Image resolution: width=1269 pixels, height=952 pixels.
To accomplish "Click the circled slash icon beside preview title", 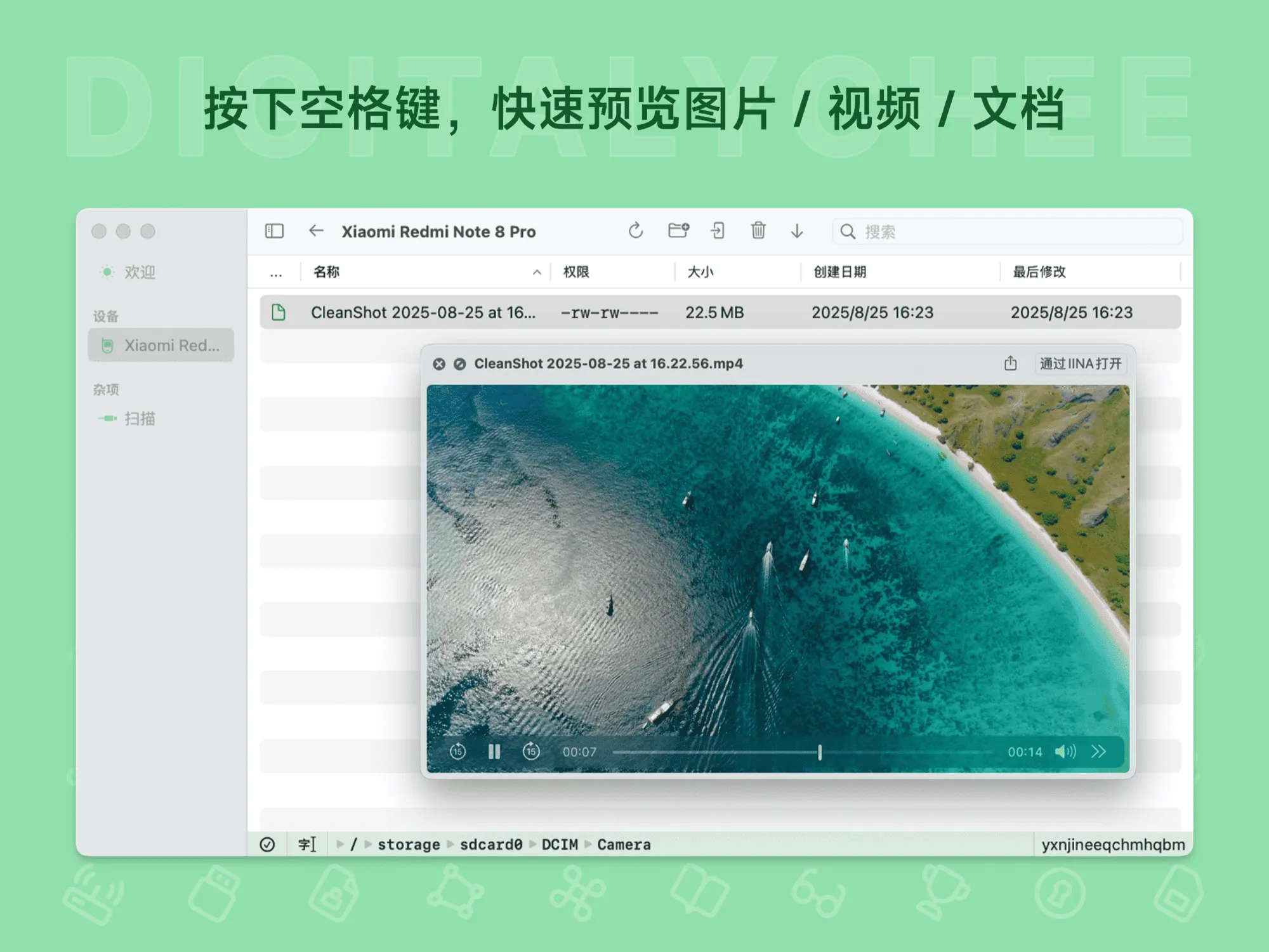I will coord(460,364).
